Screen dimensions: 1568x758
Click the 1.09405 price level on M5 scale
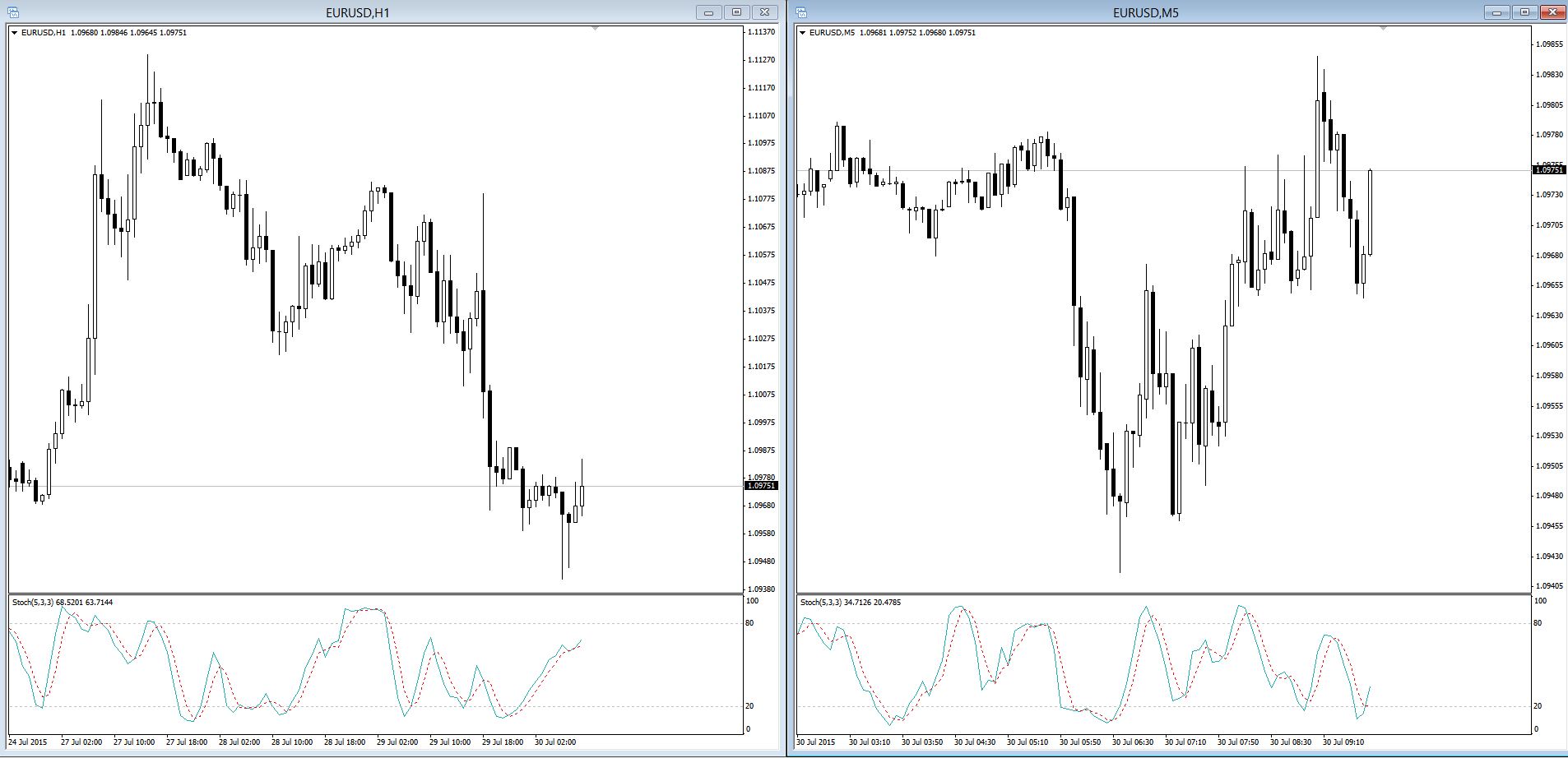(1550, 586)
